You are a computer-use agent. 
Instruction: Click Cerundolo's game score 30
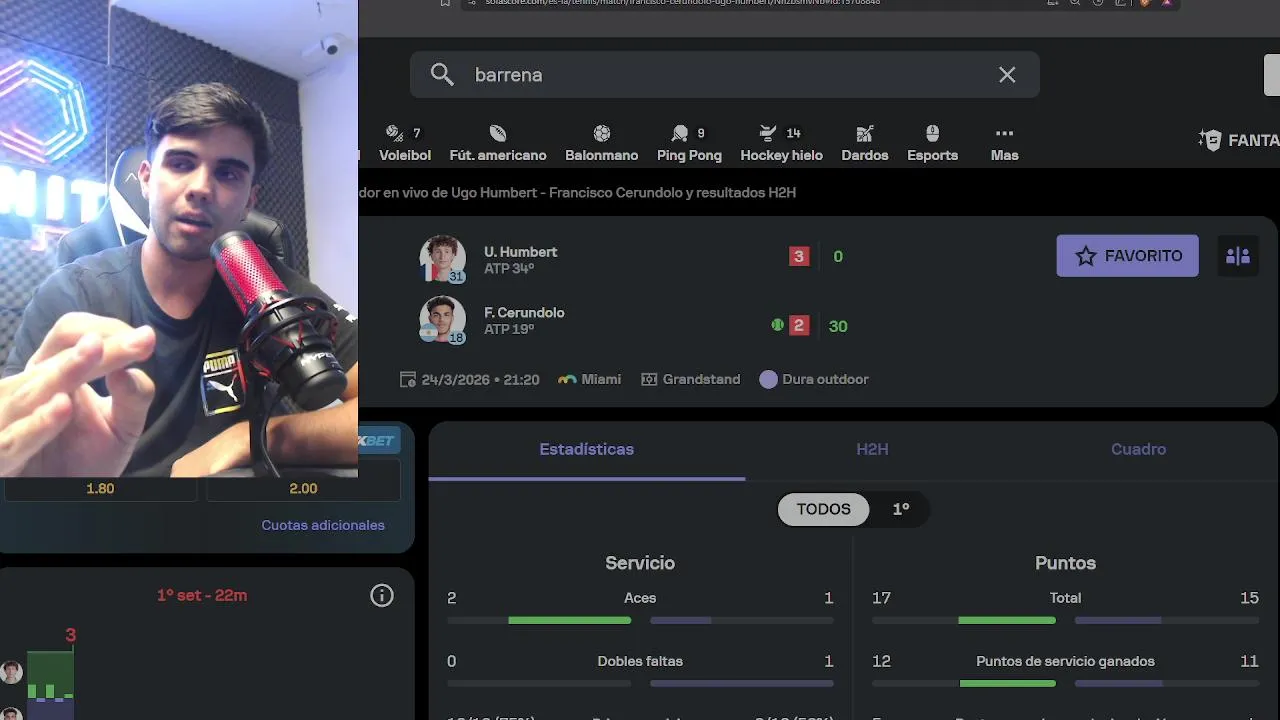coord(838,326)
